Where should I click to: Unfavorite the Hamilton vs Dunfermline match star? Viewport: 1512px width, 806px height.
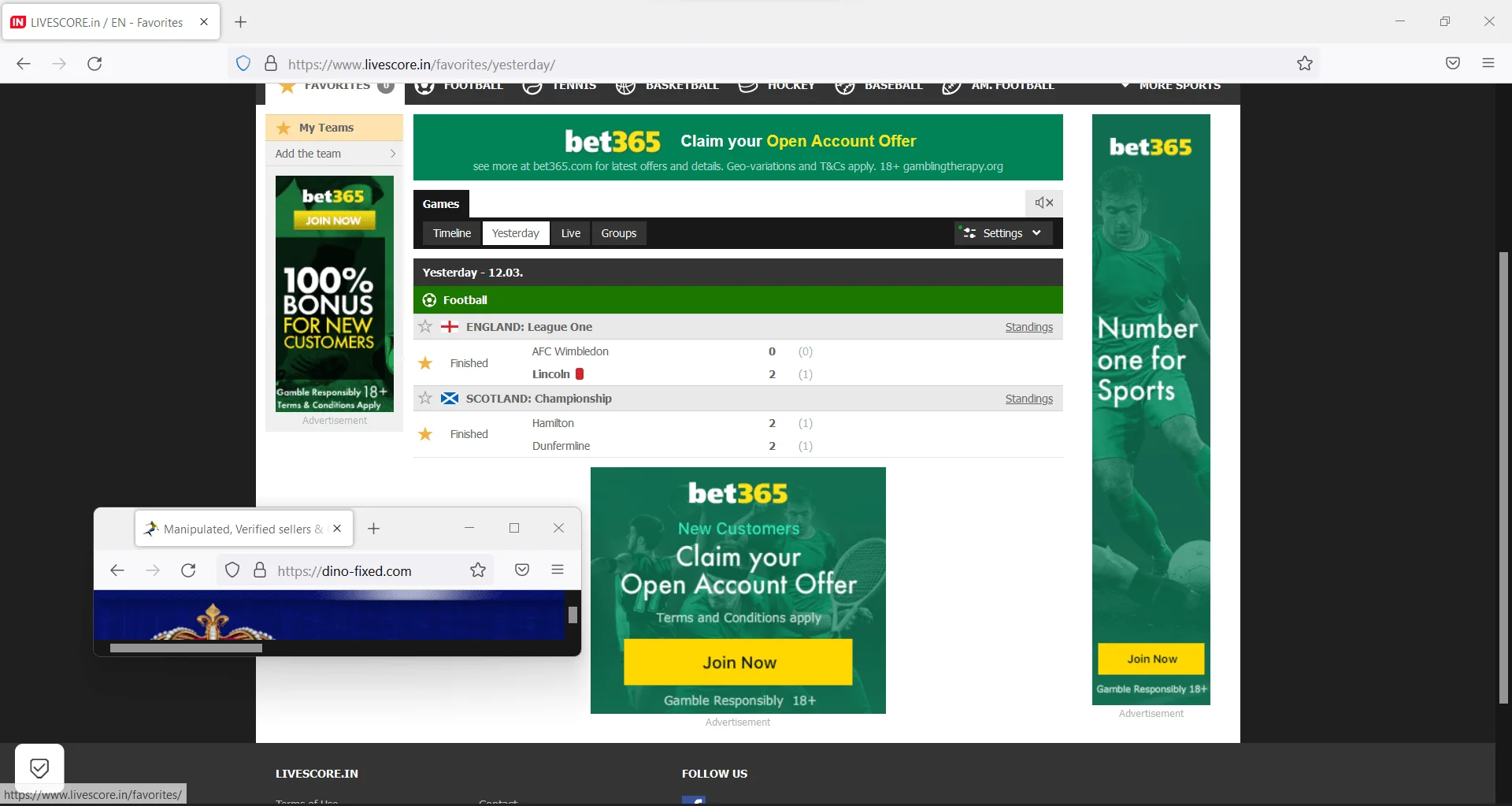coord(425,434)
